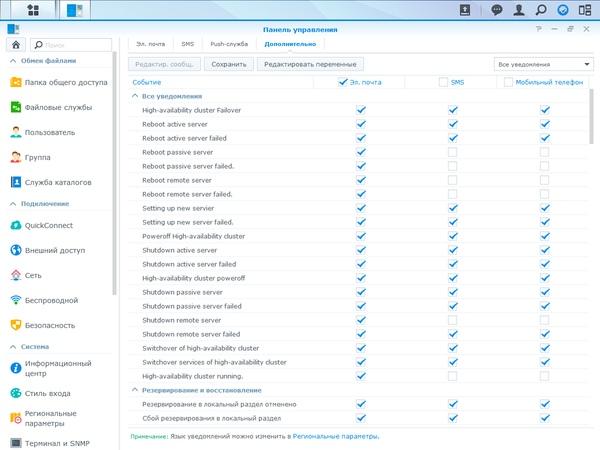Select the Shutdown passive server failed row
This screenshot has height=450, width=600.
pyautogui.click(x=358, y=306)
